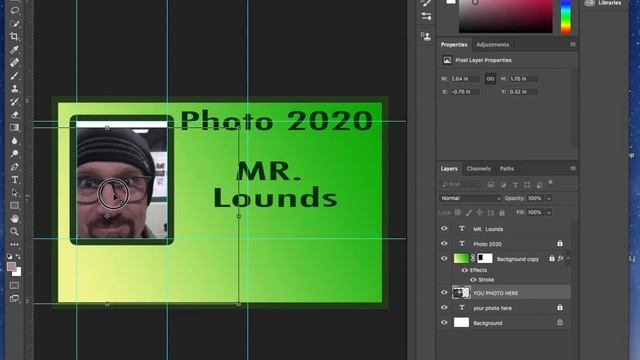This screenshot has width=640, height=360.
Task: Toggle lock all on selected layer
Action: 502,212
